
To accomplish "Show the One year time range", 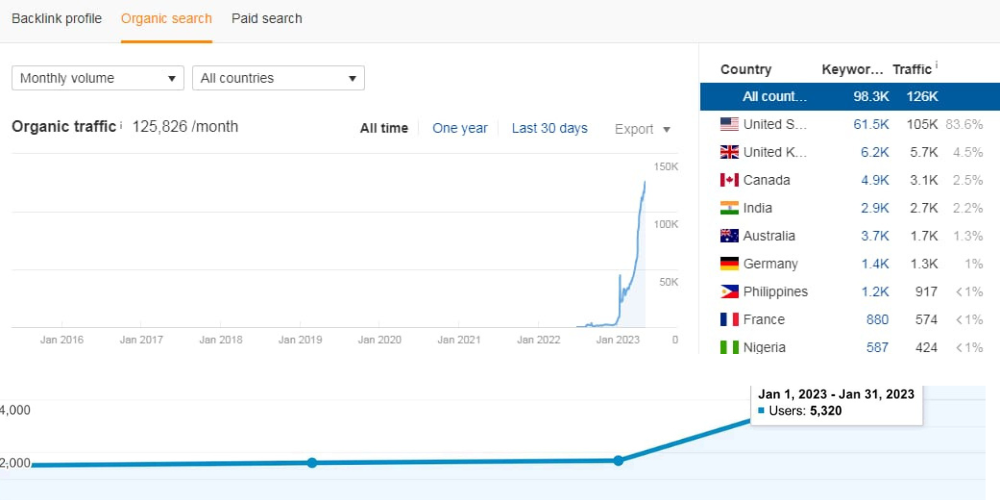I will (x=460, y=128).
